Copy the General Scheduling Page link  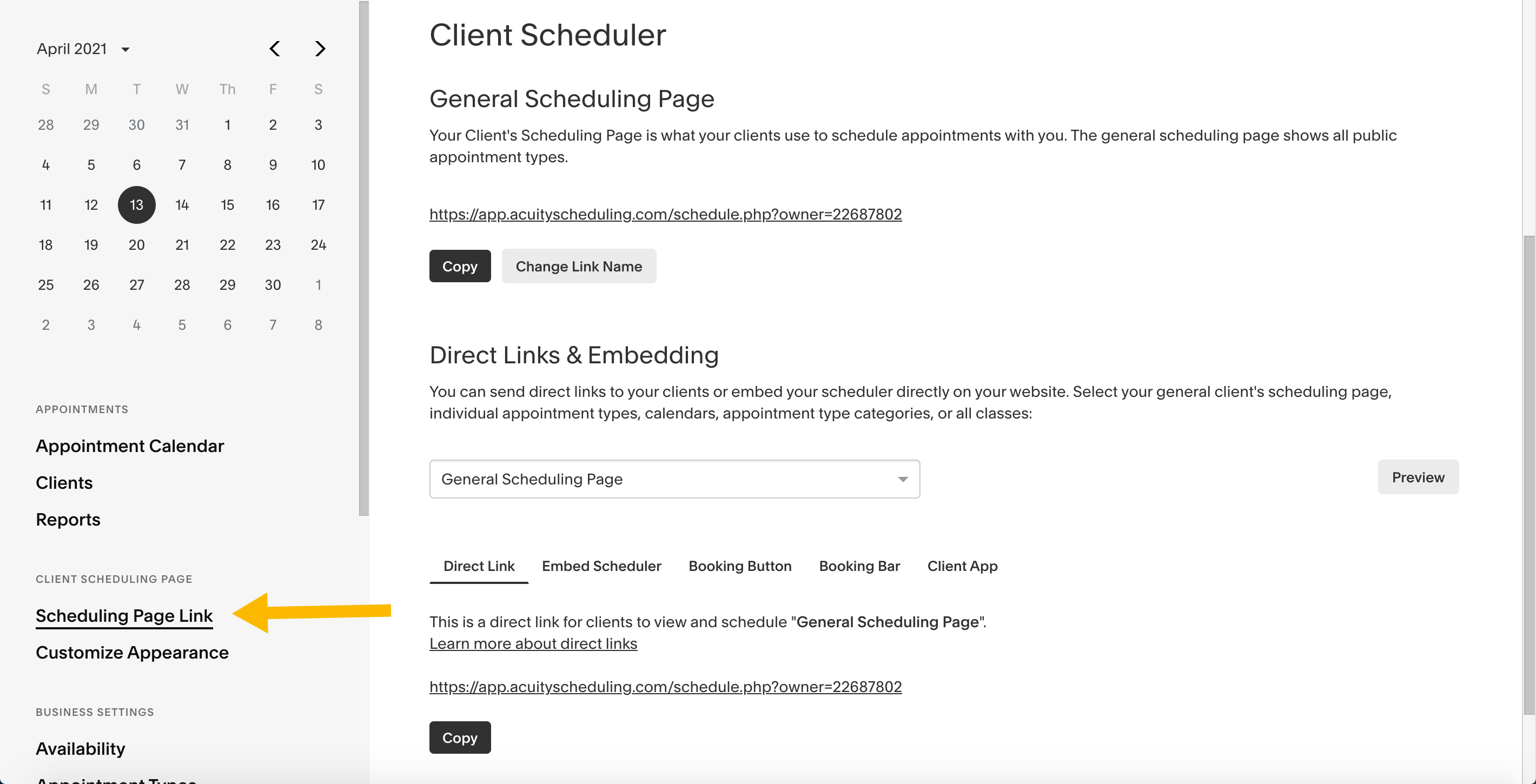(x=460, y=266)
